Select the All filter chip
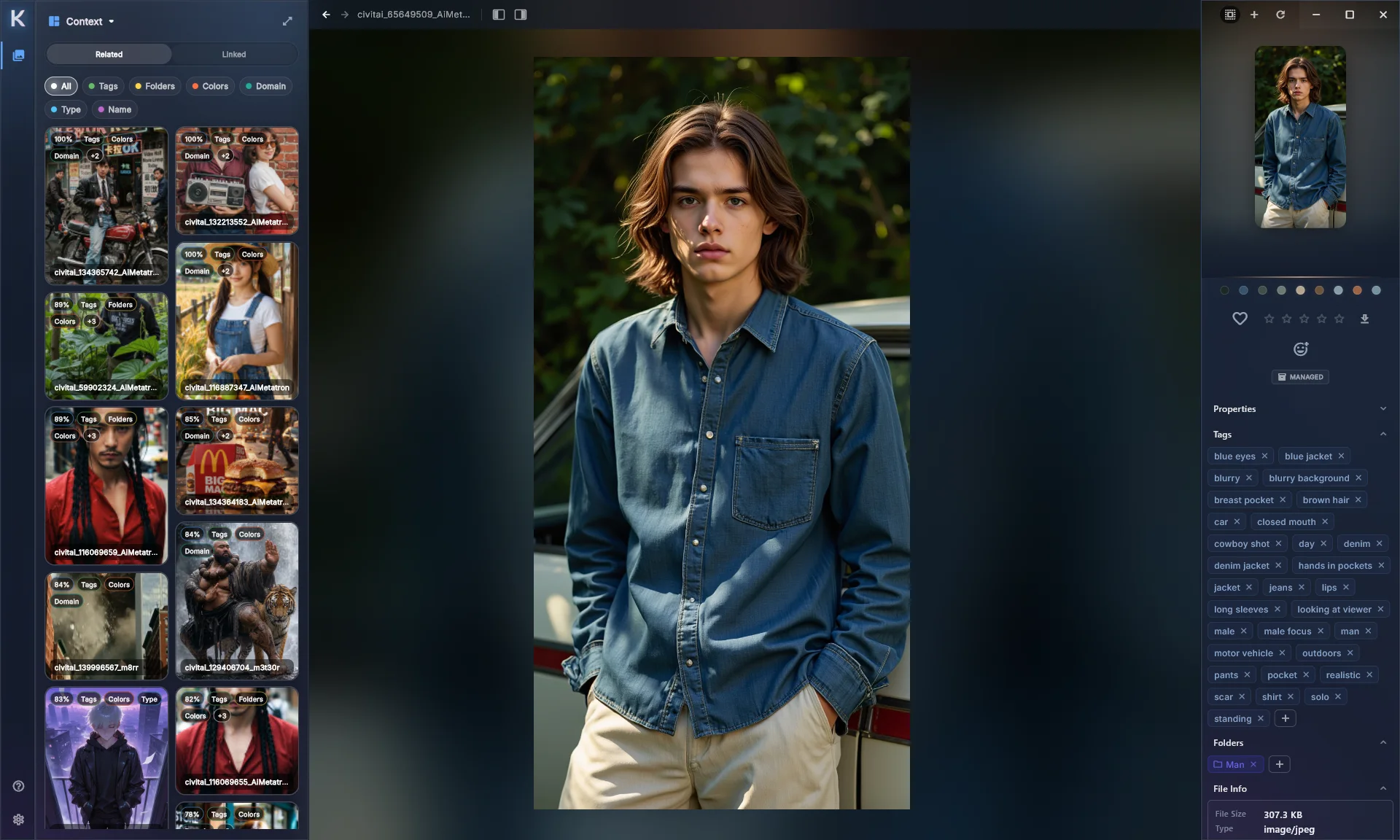This screenshot has width=1400, height=840. [x=61, y=86]
